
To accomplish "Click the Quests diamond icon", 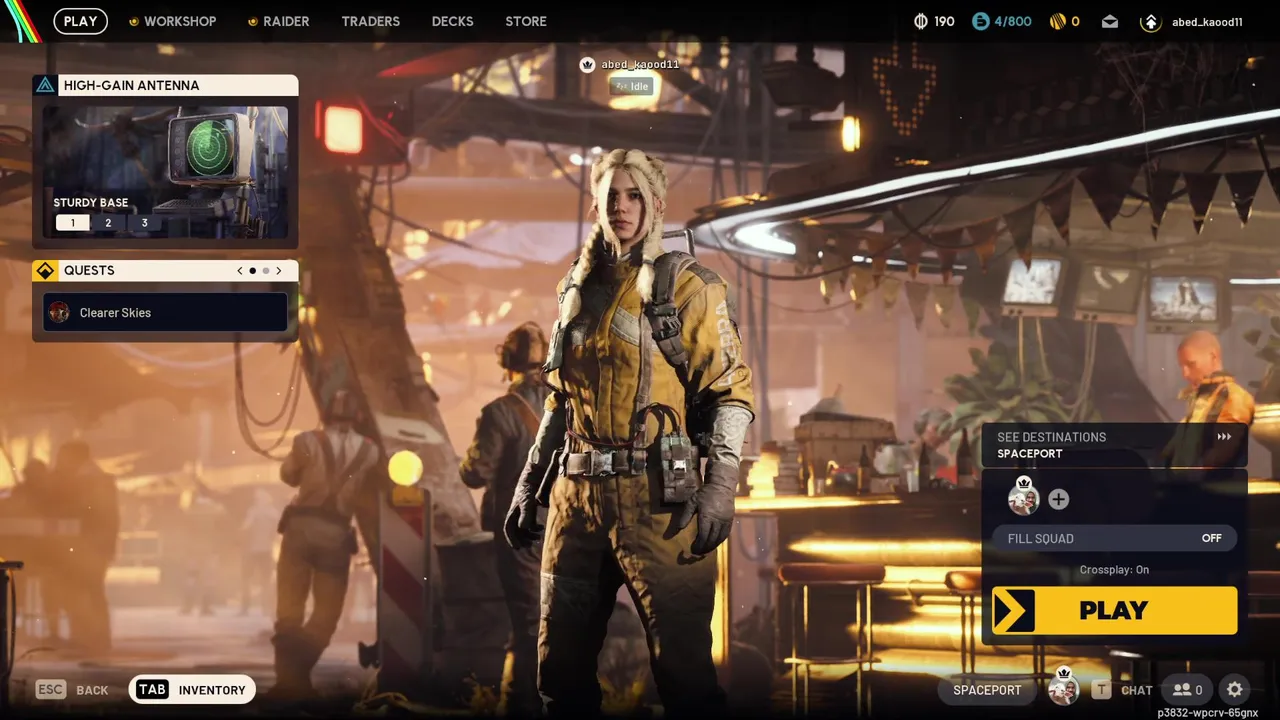I will pyautogui.click(x=45, y=270).
